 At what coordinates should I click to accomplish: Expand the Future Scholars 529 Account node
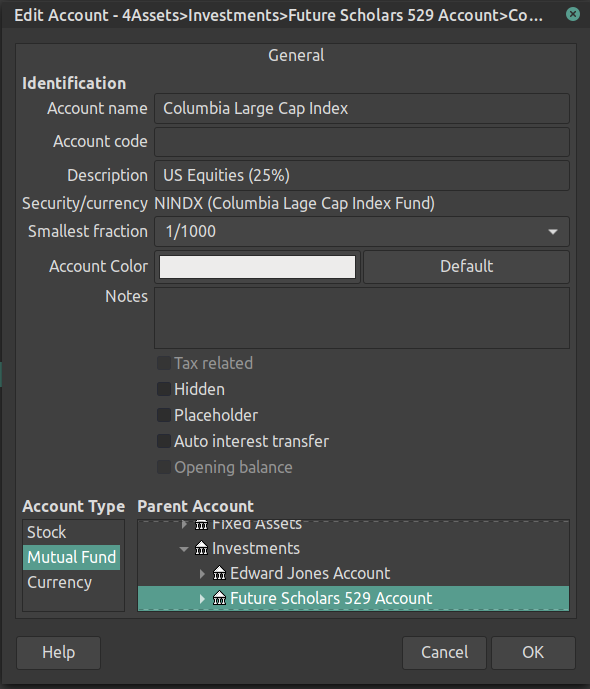pyautogui.click(x=202, y=598)
